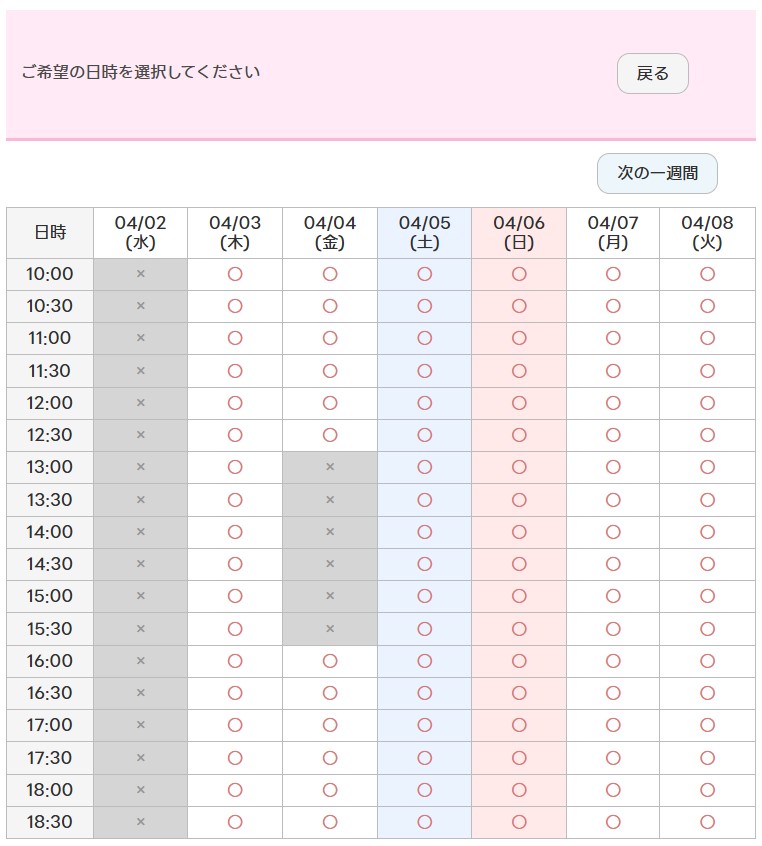
Task: Click the 04/06 (日) column header
Action: click(519, 233)
